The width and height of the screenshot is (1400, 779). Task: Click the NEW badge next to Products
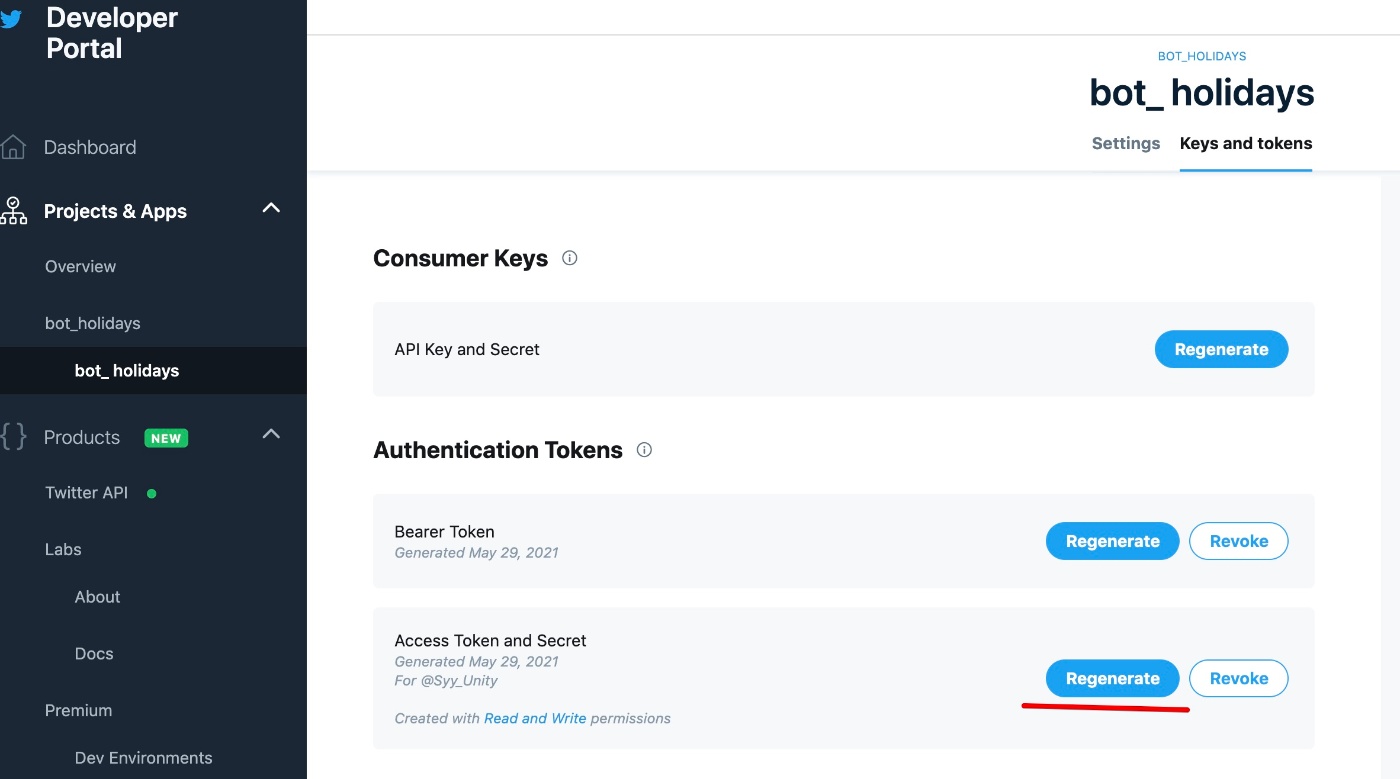pos(166,438)
